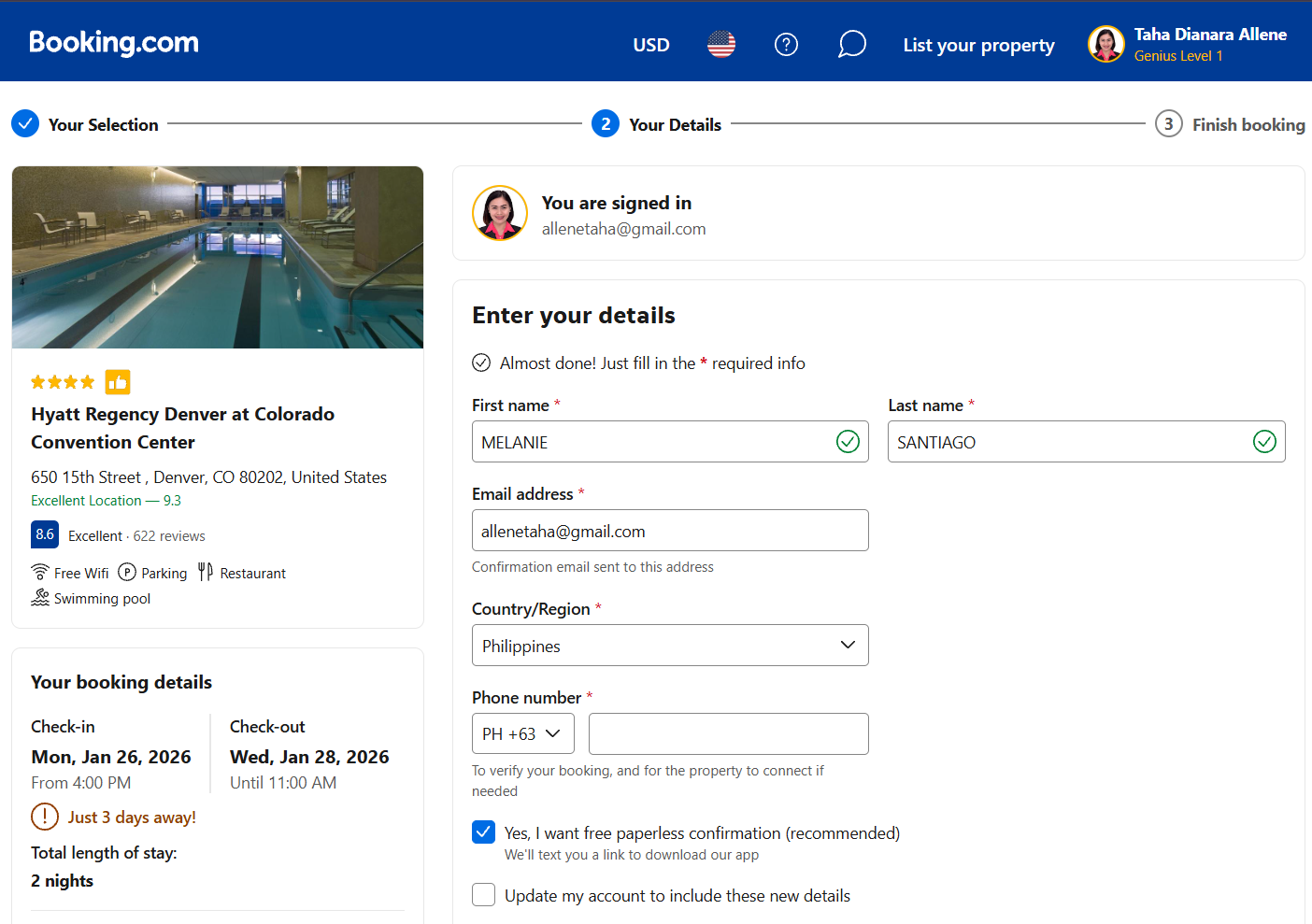1312x924 pixels.
Task: Click the yellow thumbs-up preferred badge
Action: (118, 382)
